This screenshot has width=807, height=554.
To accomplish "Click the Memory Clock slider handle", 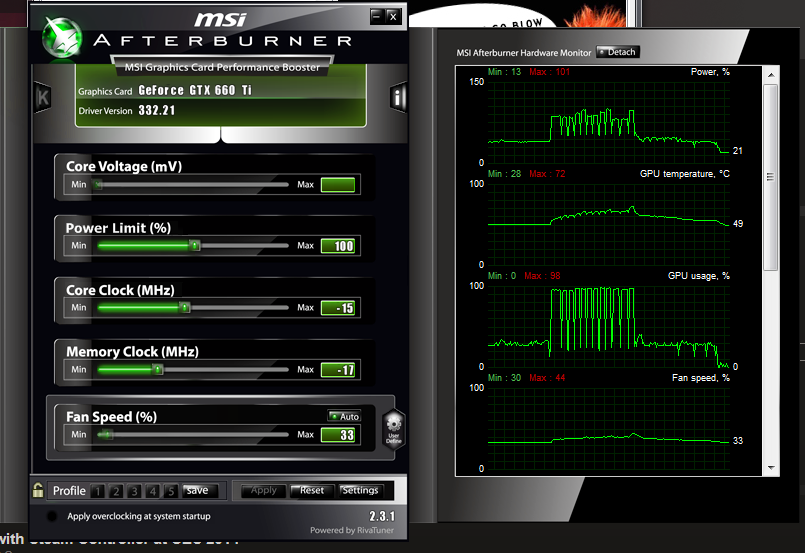I will pyautogui.click(x=158, y=369).
